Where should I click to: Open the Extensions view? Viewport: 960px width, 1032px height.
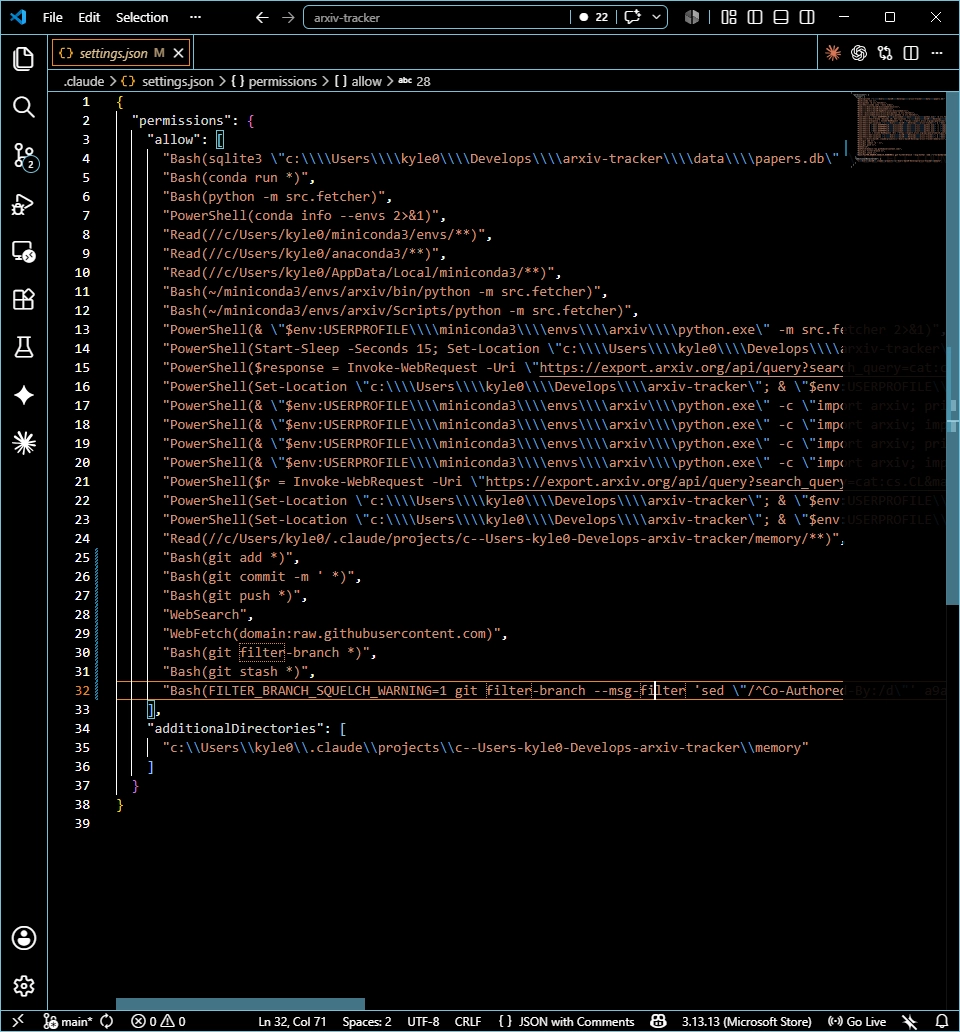pos(24,299)
